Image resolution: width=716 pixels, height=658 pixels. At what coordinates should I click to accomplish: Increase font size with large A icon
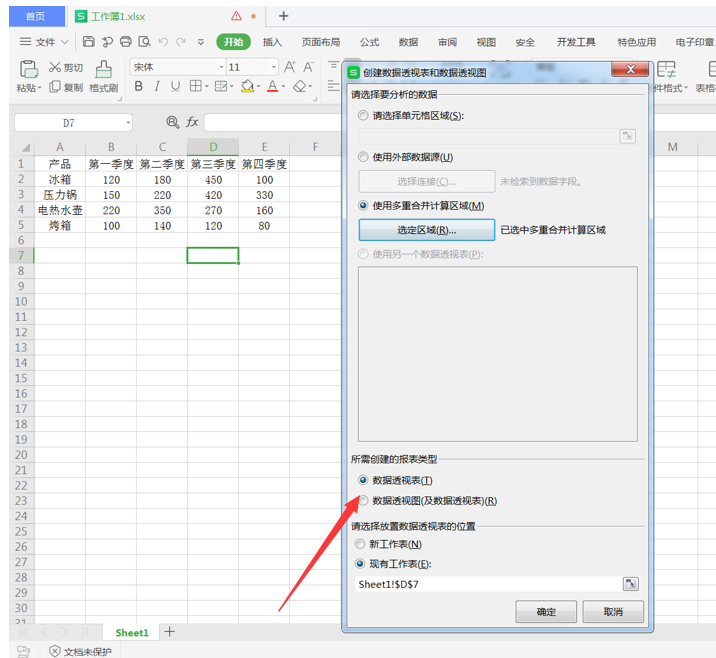pos(290,67)
